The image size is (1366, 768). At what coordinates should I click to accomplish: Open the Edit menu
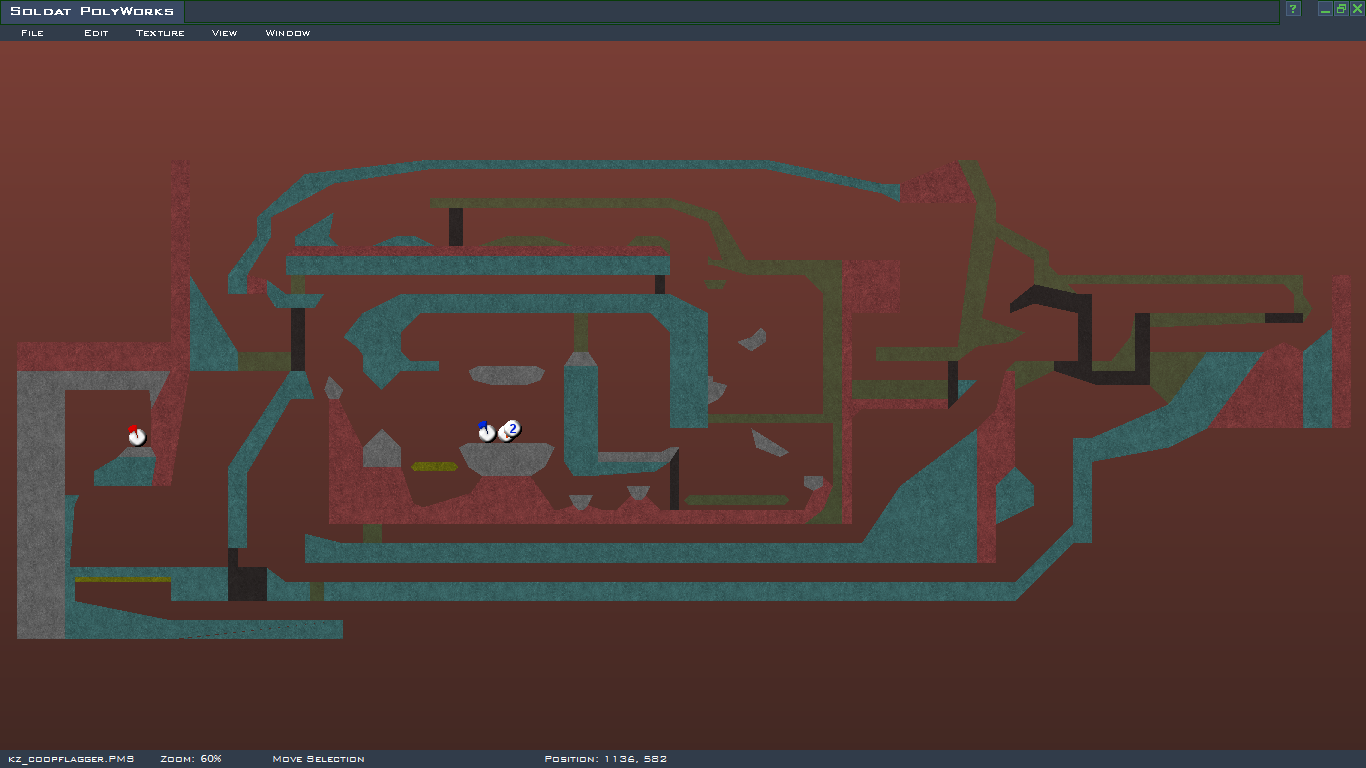coord(96,33)
